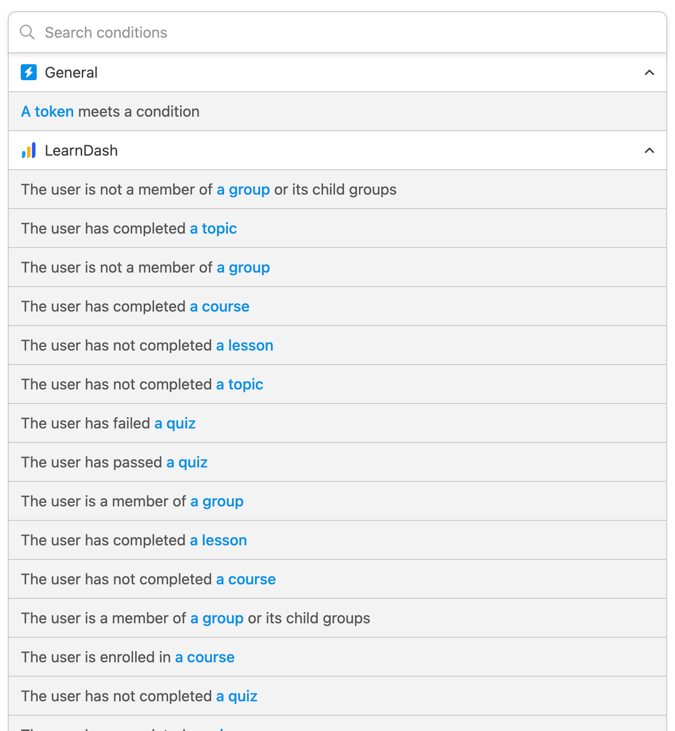The height and width of the screenshot is (731, 675).
Task: Select 'The user has completed a course'
Action: click(x=338, y=306)
